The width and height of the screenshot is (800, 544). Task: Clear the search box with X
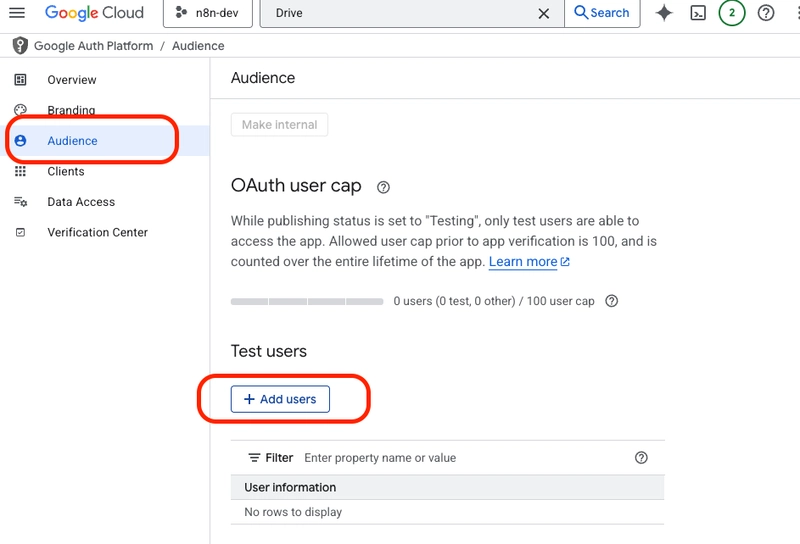coord(544,13)
